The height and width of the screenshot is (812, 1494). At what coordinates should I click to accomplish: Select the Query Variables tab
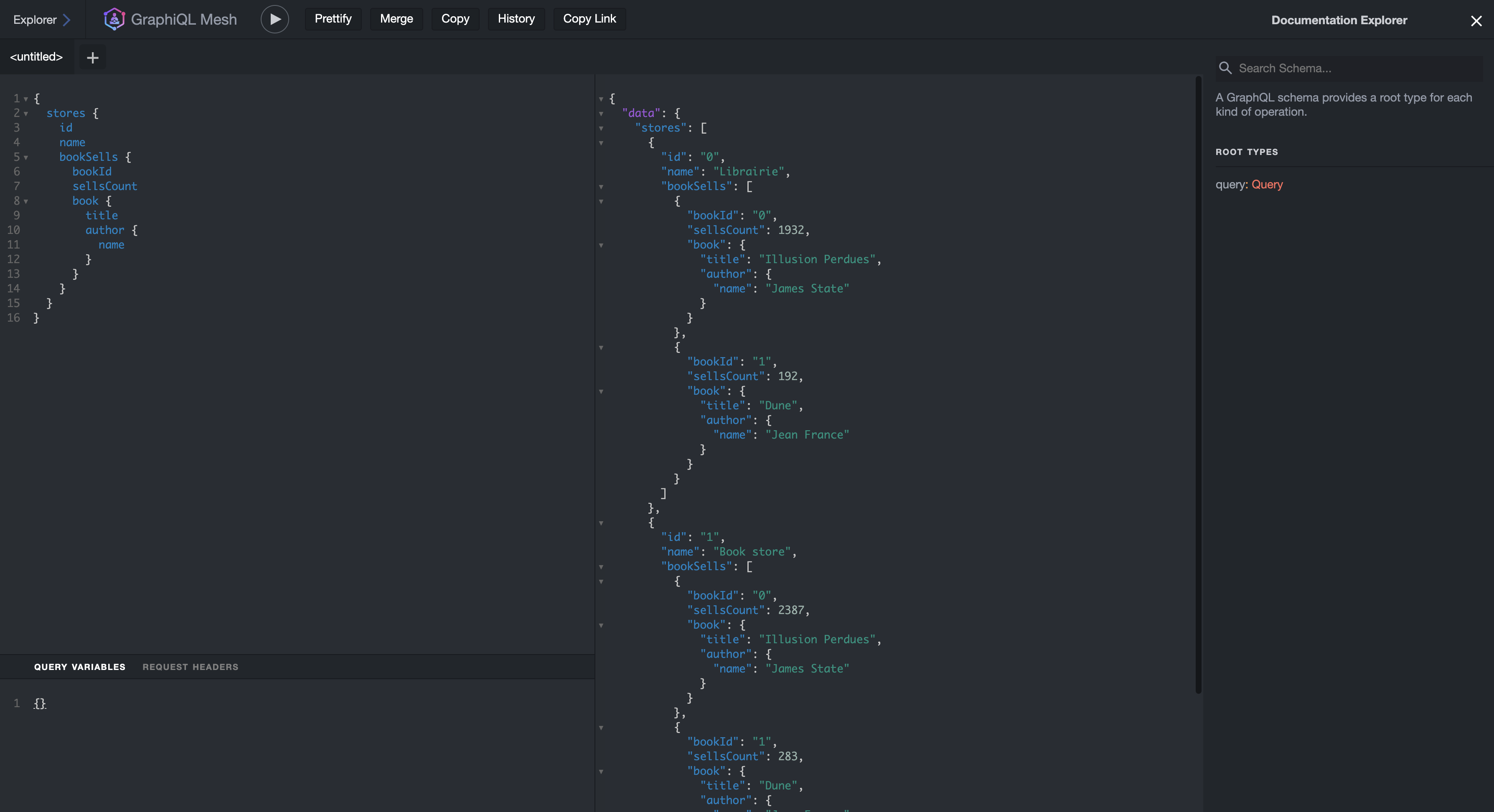pos(79,666)
